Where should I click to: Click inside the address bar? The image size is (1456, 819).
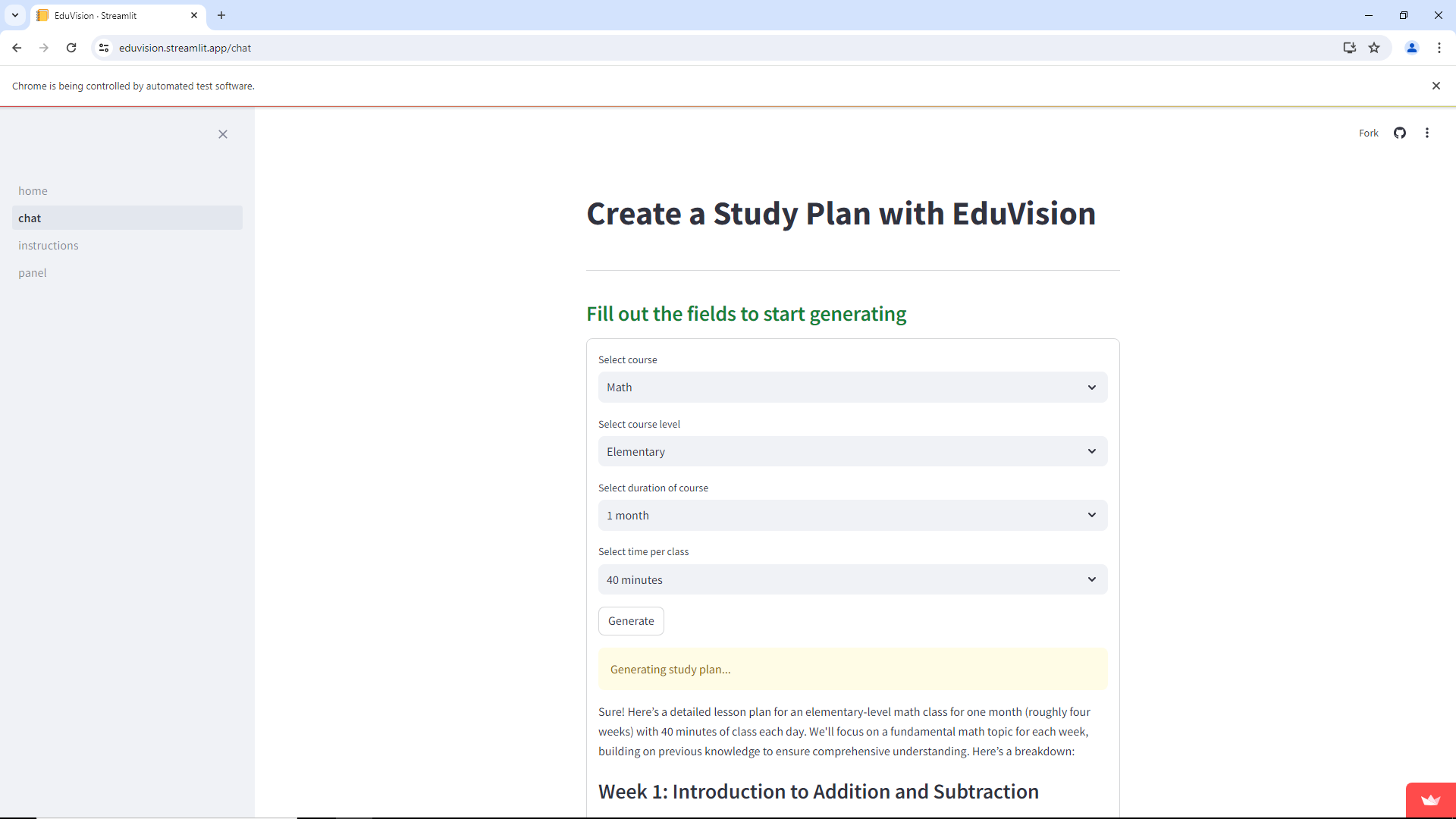point(455,47)
